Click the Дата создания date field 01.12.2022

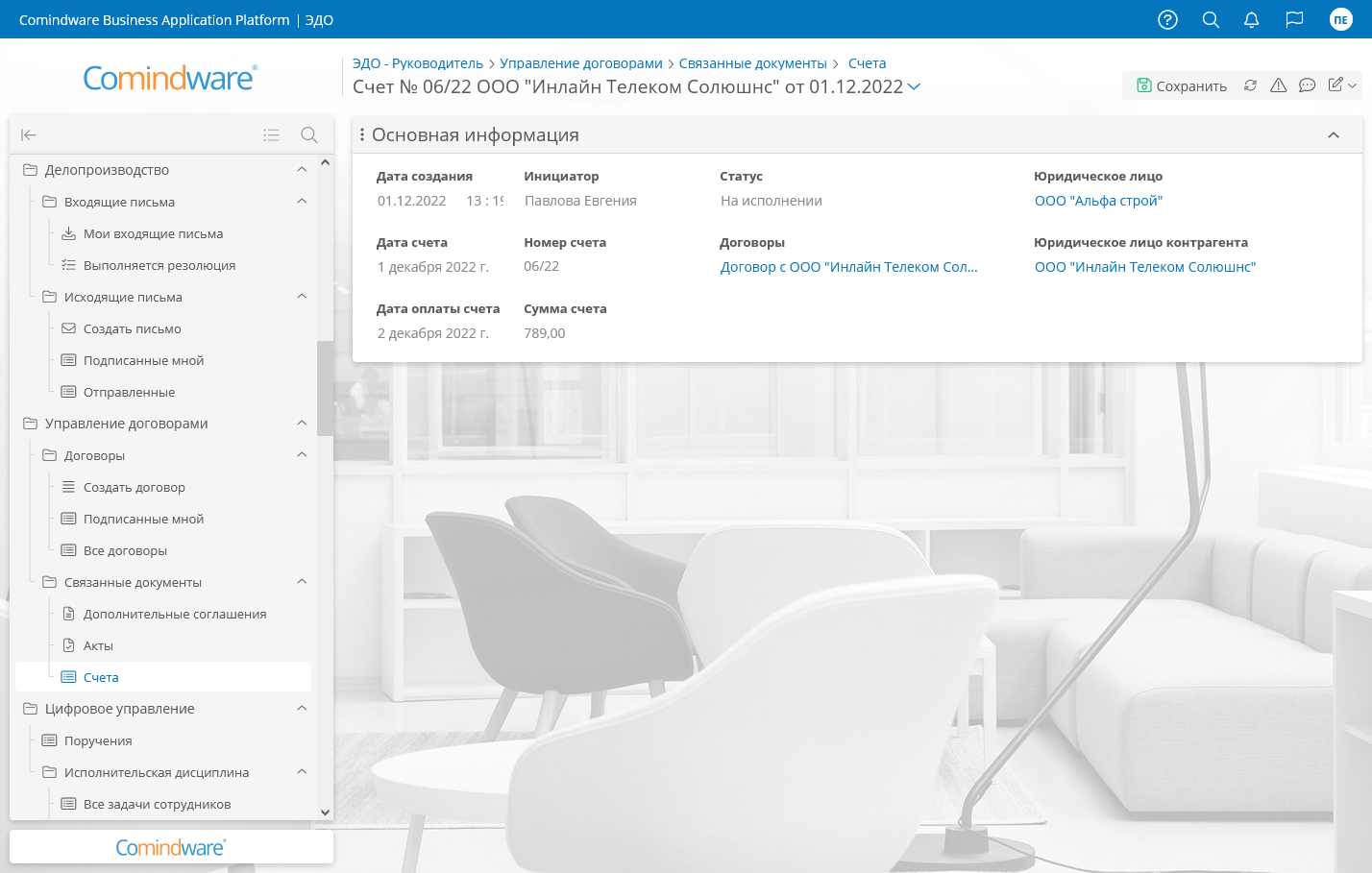[412, 201]
